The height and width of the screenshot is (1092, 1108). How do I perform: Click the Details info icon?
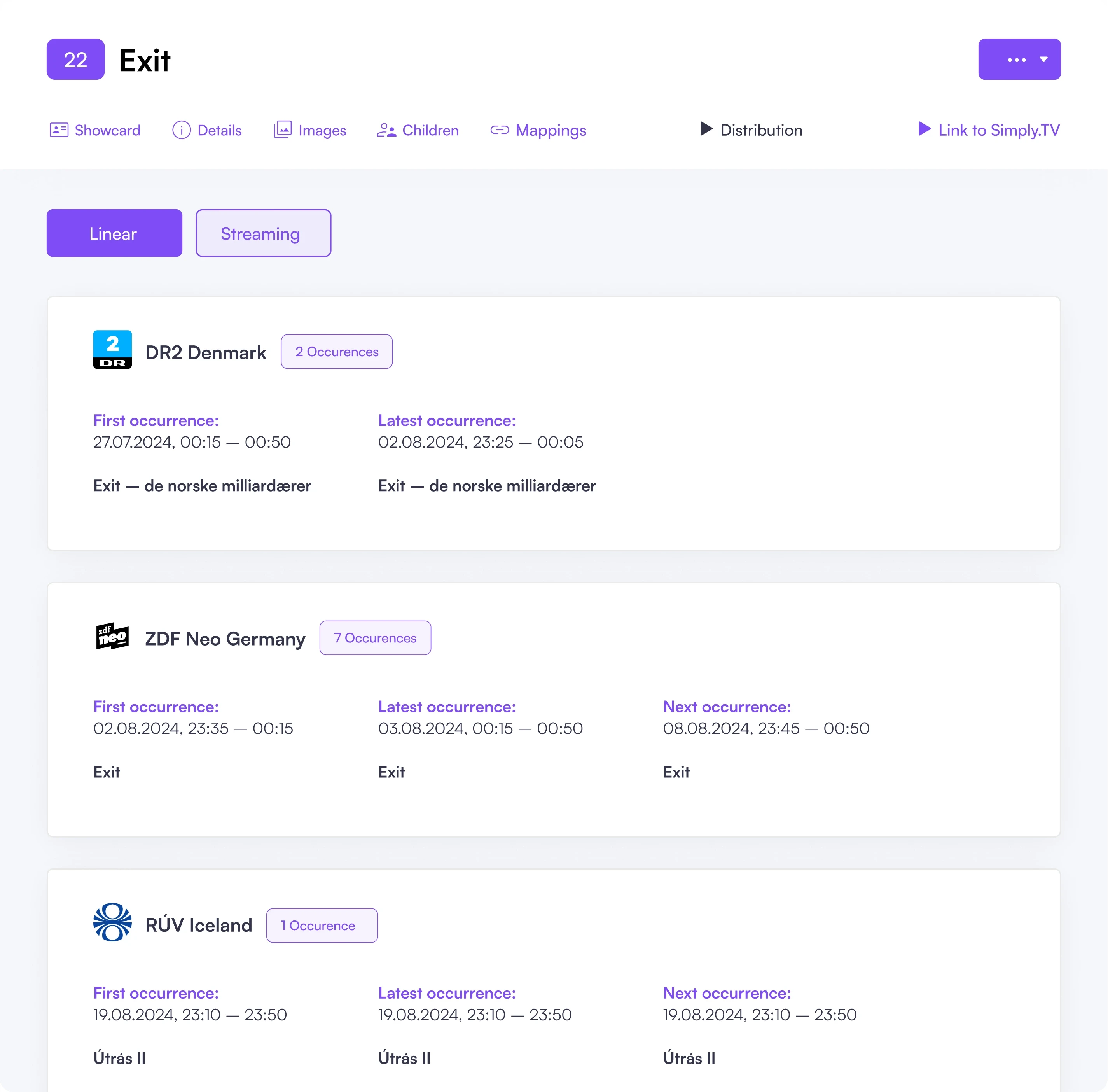[181, 130]
